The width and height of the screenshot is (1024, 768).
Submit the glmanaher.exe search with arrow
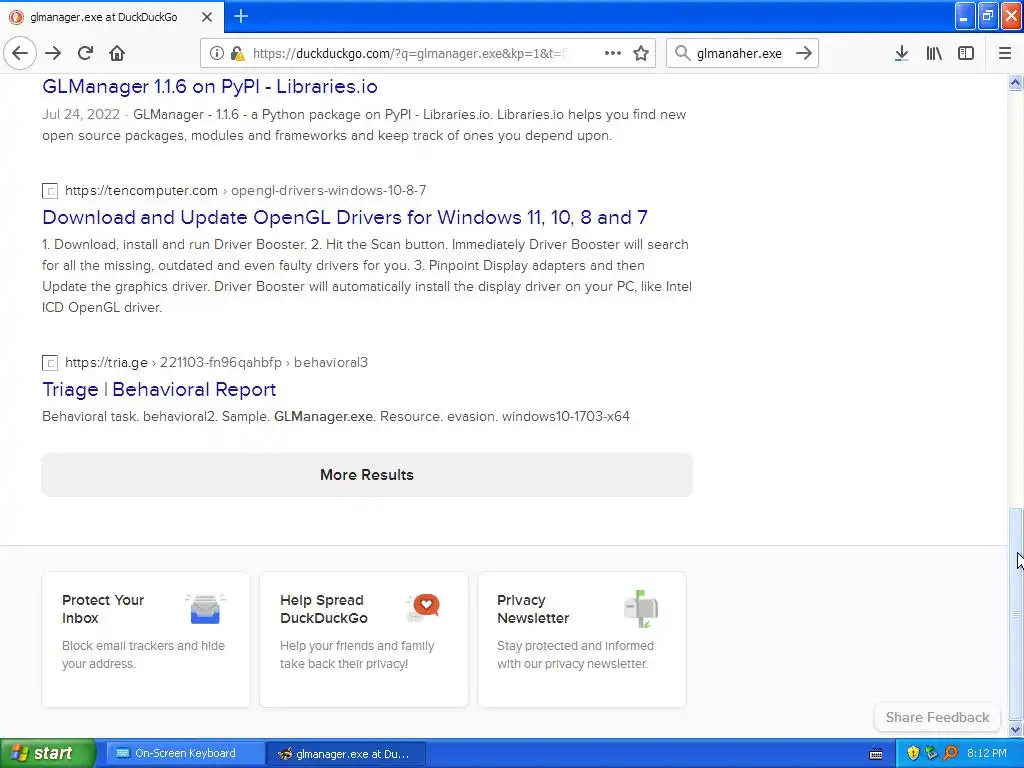click(x=803, y=53)
